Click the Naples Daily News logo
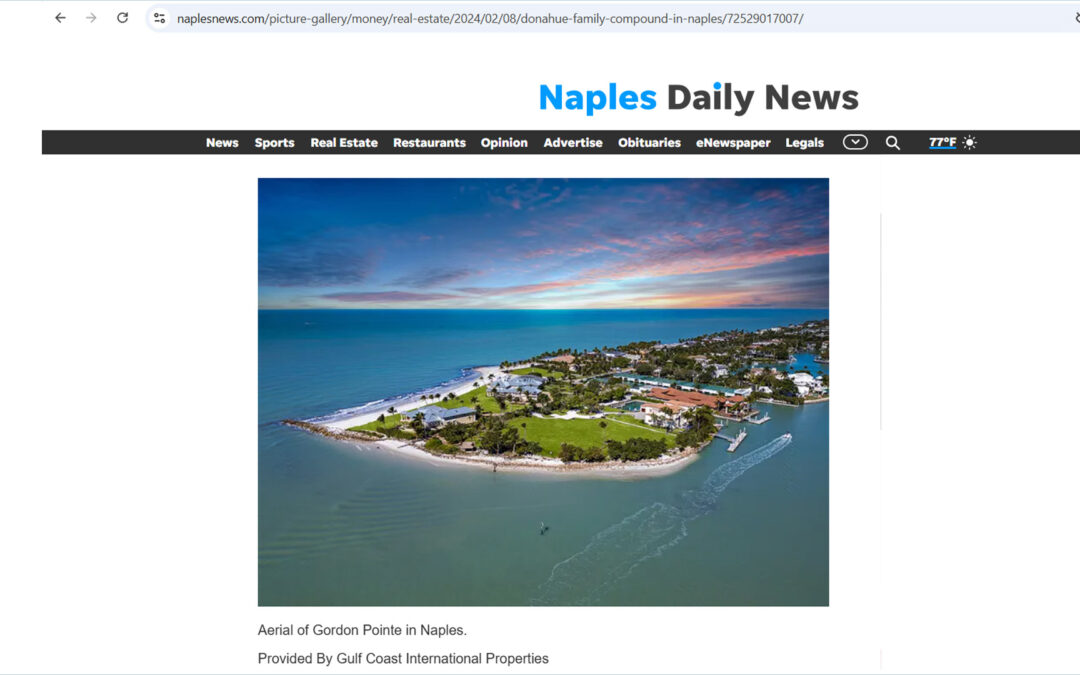Screen dimensions: 1080x675 click(x=698, y=97)
